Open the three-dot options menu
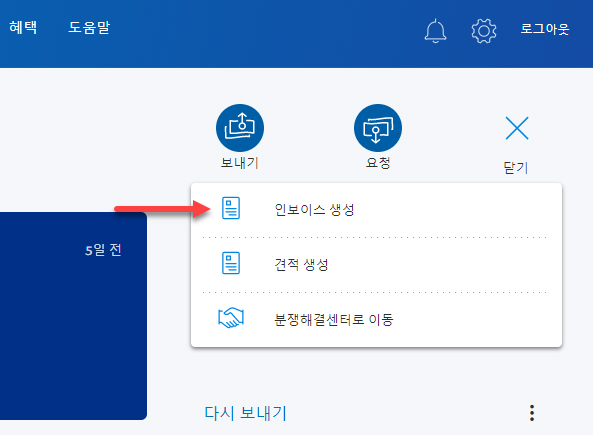 click(532, 413)
